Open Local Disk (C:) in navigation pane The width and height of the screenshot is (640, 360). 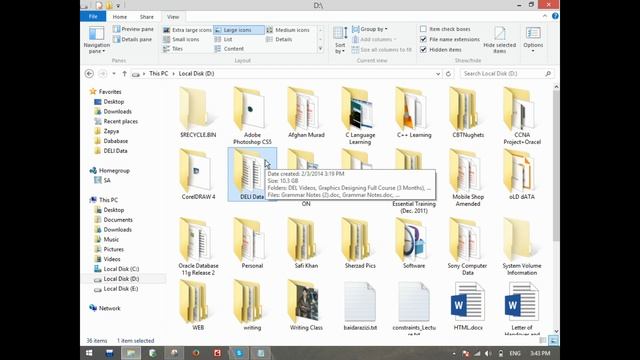coord(121,269)
